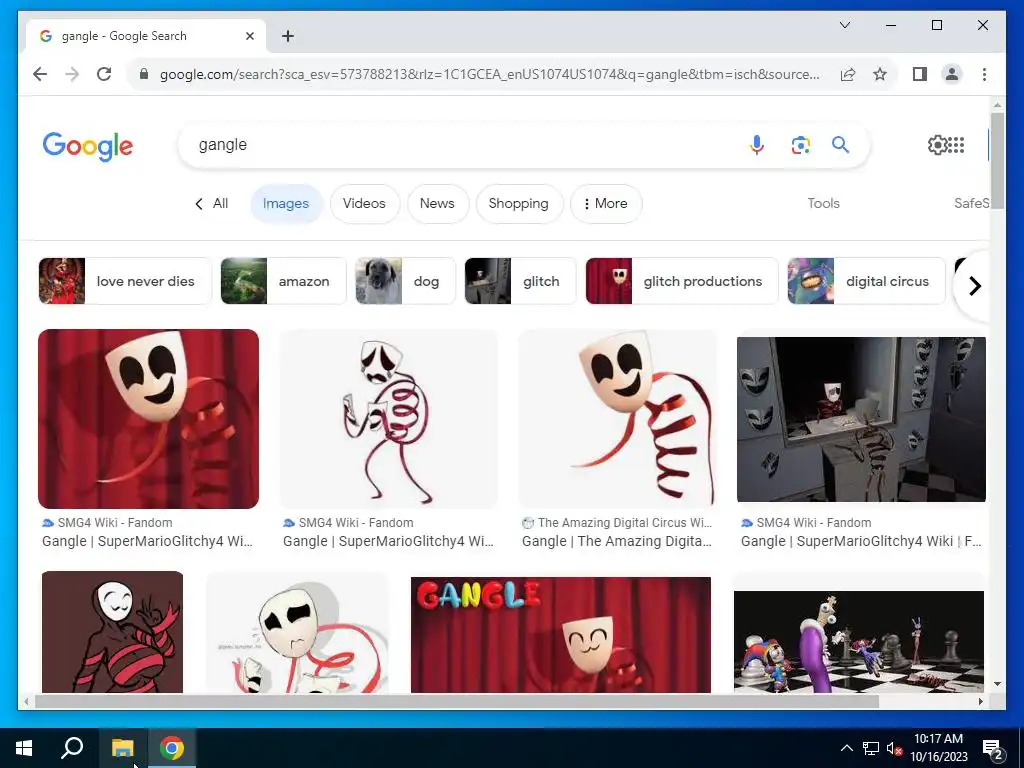
Task: Show more suggestion chips with arrow
Action: click(974, 285)
